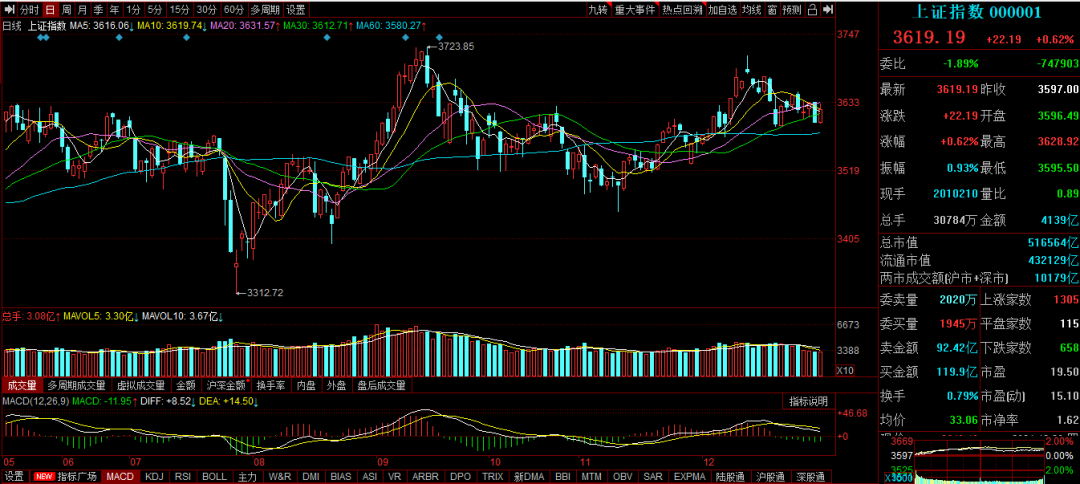
Task: Click the X10 scale marker beside volume
Action: (x=844, y=370)
